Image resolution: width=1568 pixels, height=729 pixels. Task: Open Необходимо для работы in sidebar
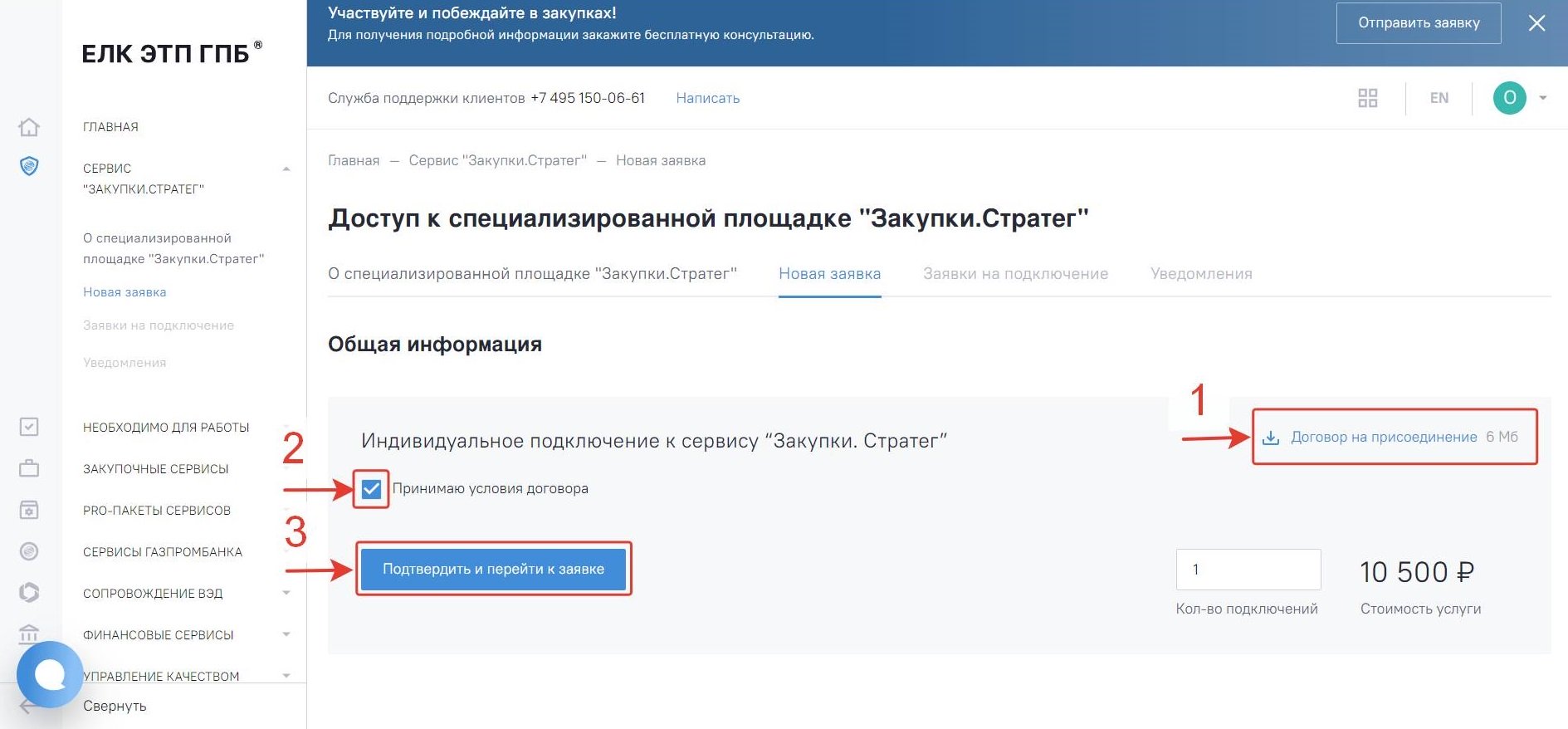click(166, 428)
